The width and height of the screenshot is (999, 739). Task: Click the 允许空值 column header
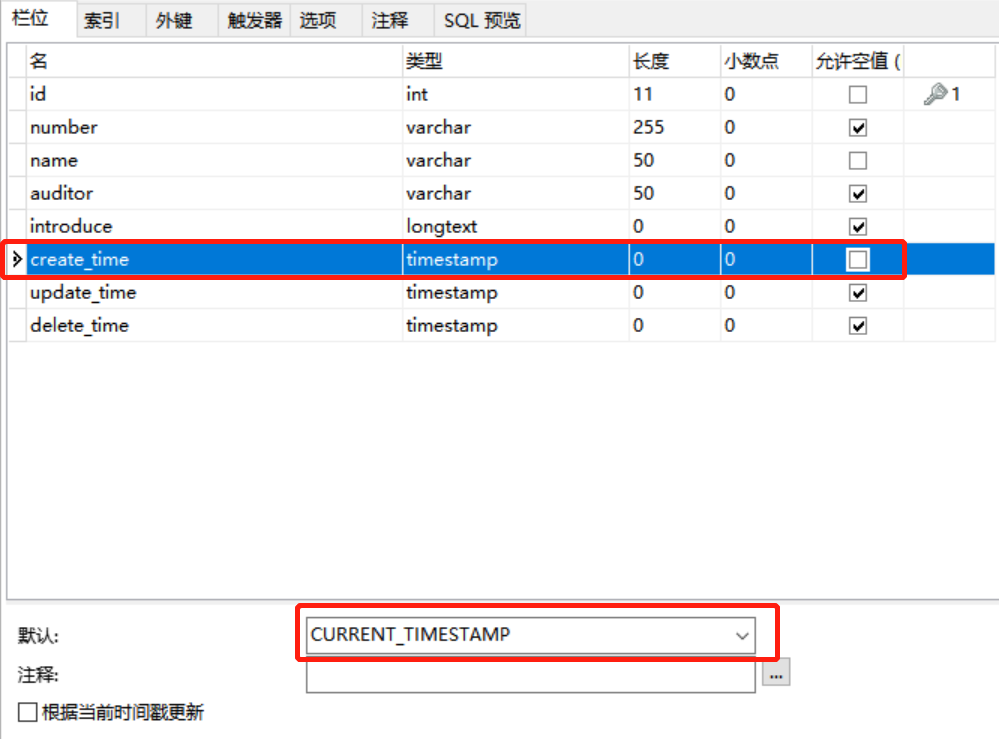click(x=858, y=61)
